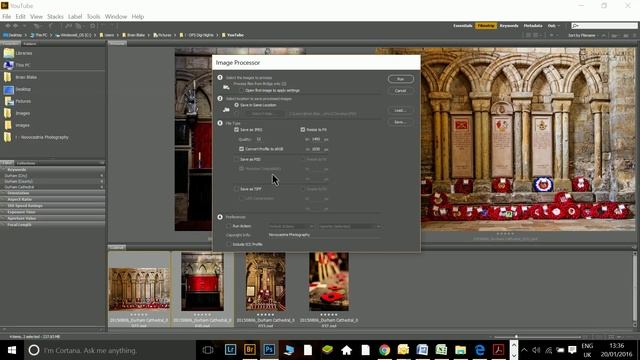Expand the ISO Speed Ratings filter section
The image size is (640, 360).
[x=53, y=206]
